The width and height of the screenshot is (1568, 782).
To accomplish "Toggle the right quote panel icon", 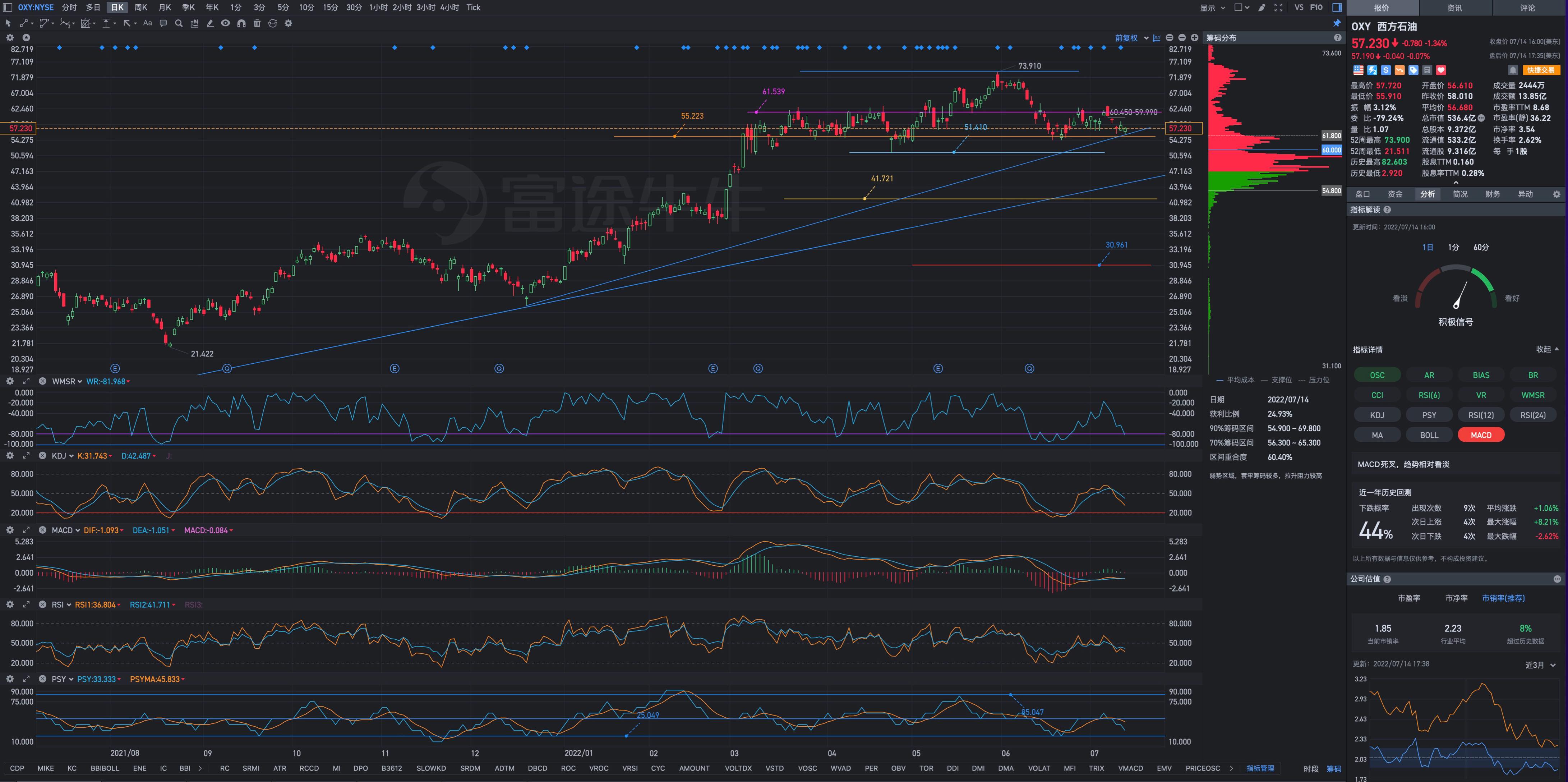I will (x=1337, y=7).
